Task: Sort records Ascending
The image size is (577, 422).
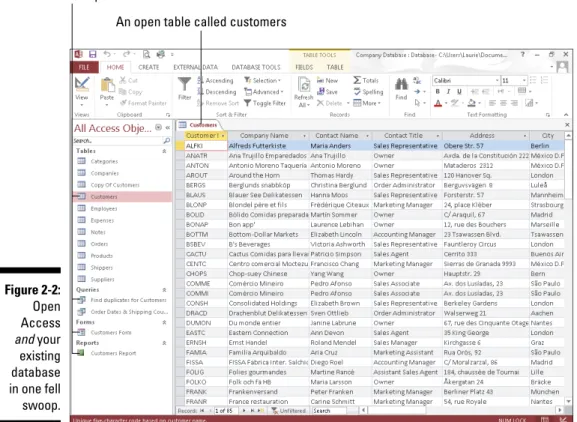Action: [216, 80]
